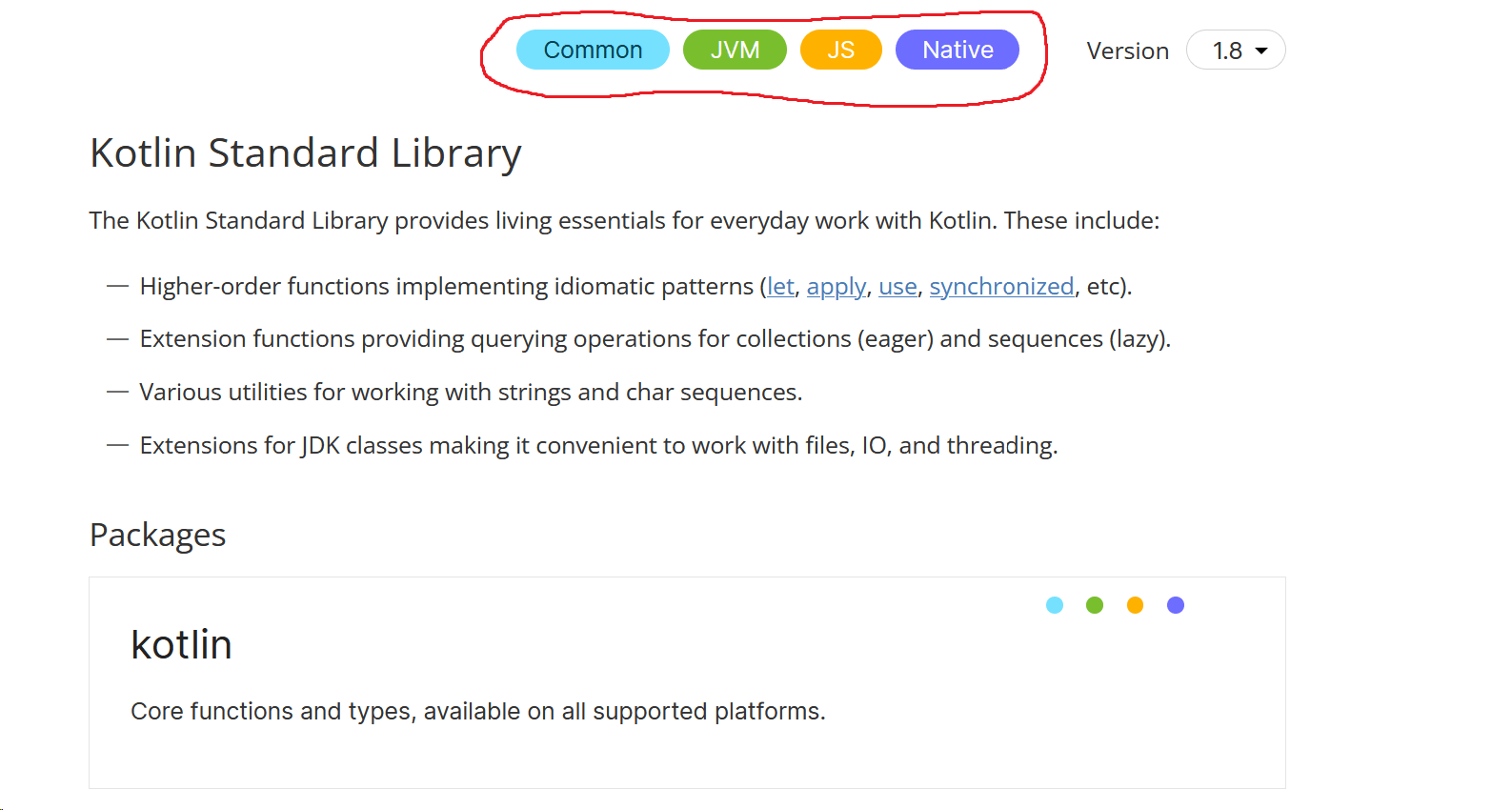Click the purple Native platform dot

[x=1175, y=604]
